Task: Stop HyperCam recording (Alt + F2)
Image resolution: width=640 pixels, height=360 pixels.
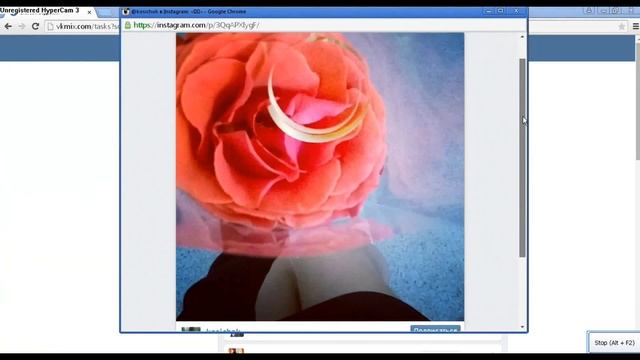Action: coord(614,343)
